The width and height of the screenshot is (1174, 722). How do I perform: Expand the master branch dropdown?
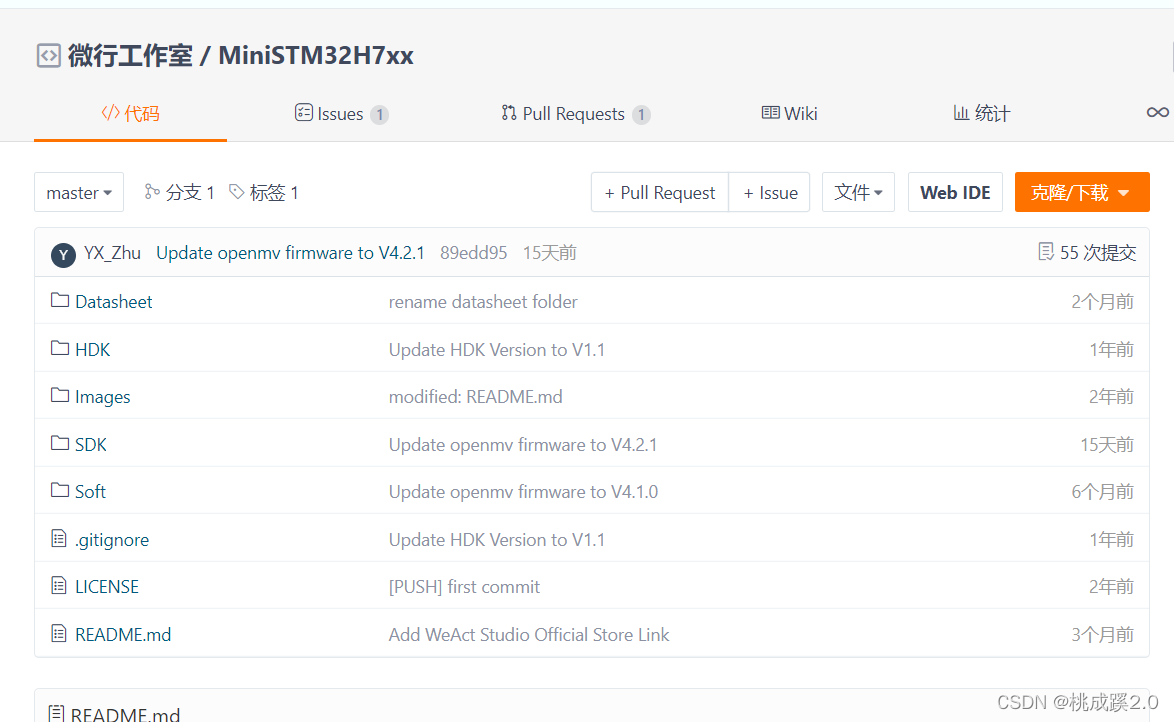pyautogui.click(x=79, y=192)
